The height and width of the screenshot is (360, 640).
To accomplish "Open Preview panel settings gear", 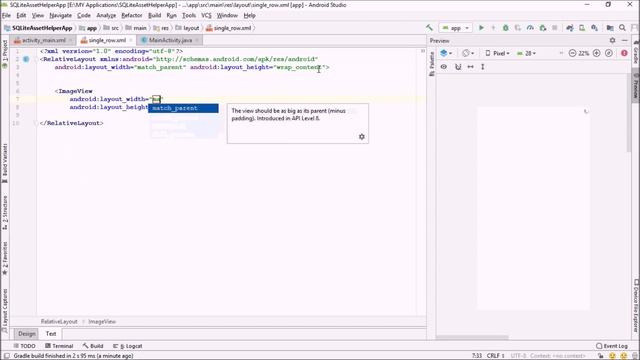I will (x=612, y=40).
